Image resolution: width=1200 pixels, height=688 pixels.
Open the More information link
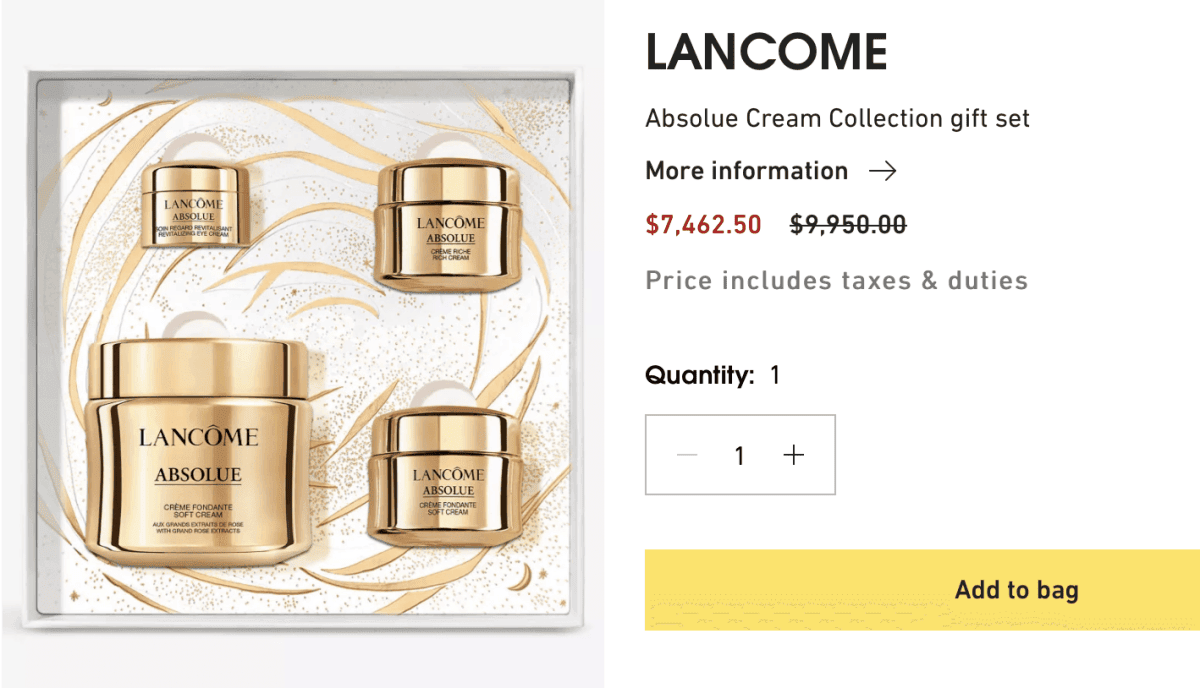pyautogui.click(x=747, y=171)
